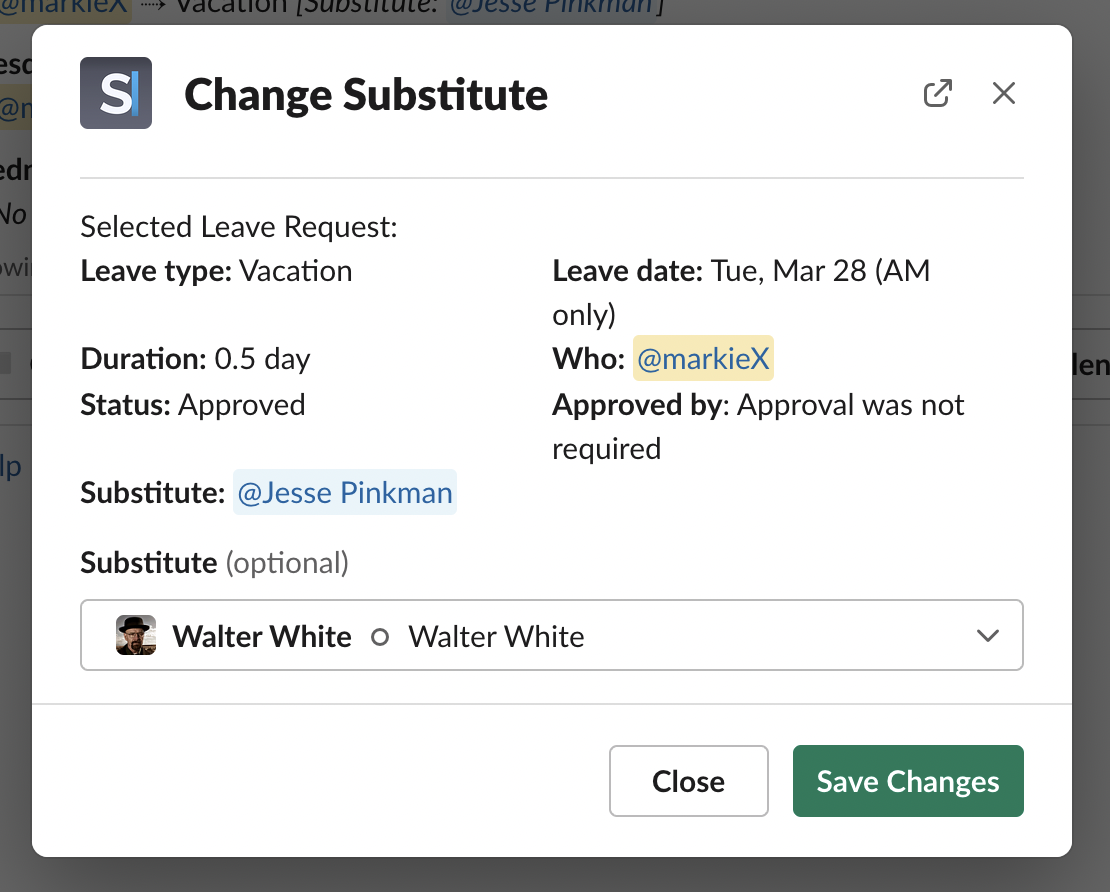Click the Duration: 0.5 day text
This screenshot has width=1110, height=892.
(x=195, y=359)
